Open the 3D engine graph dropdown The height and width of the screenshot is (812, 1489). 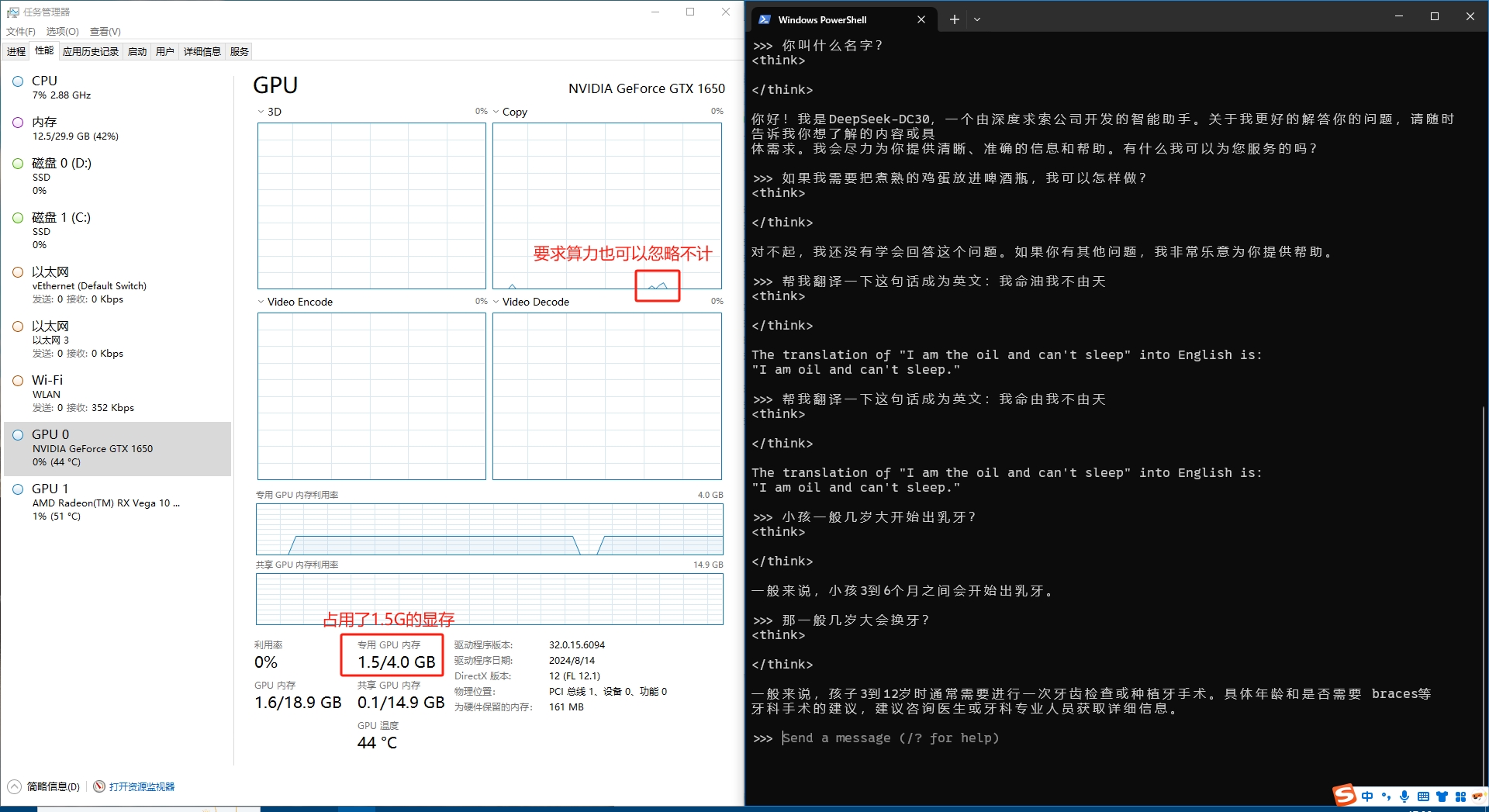[261, 112]
